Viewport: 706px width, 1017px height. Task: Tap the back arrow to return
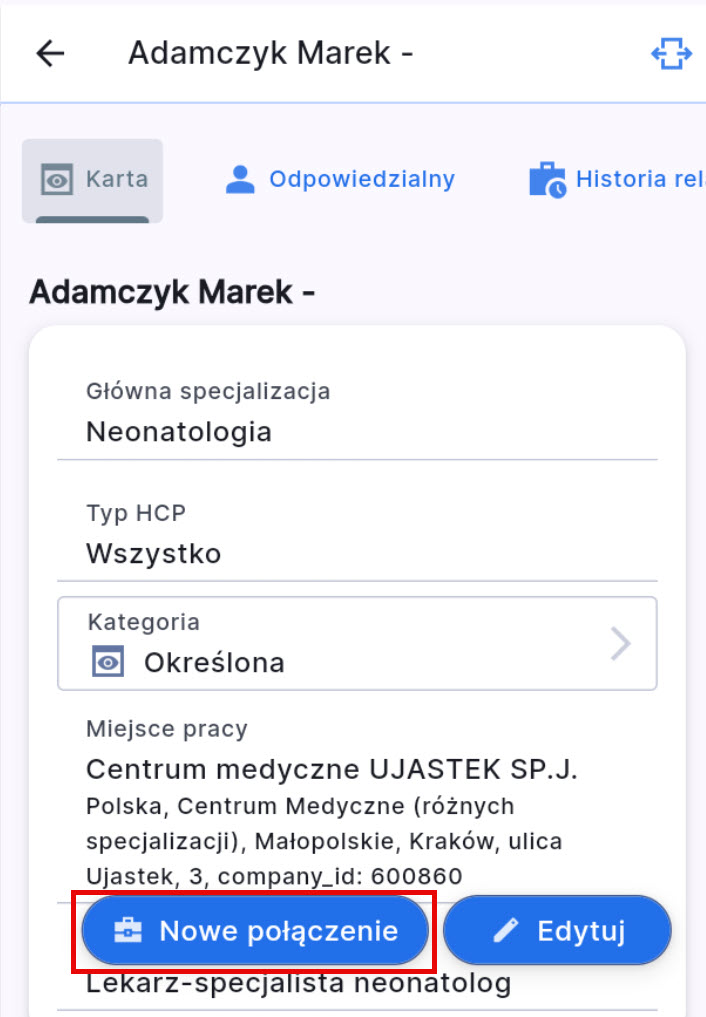[48, 53]
